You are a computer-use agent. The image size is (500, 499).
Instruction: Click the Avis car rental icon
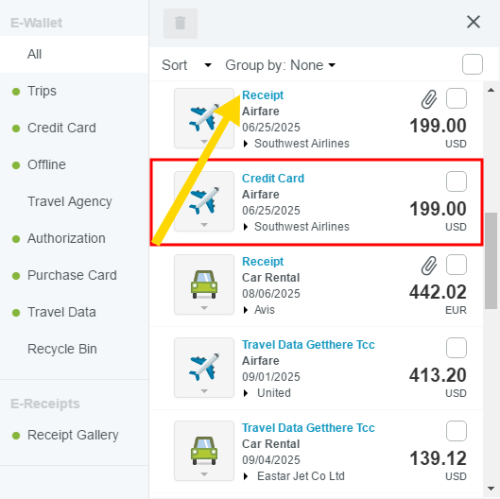pos(204,284)
